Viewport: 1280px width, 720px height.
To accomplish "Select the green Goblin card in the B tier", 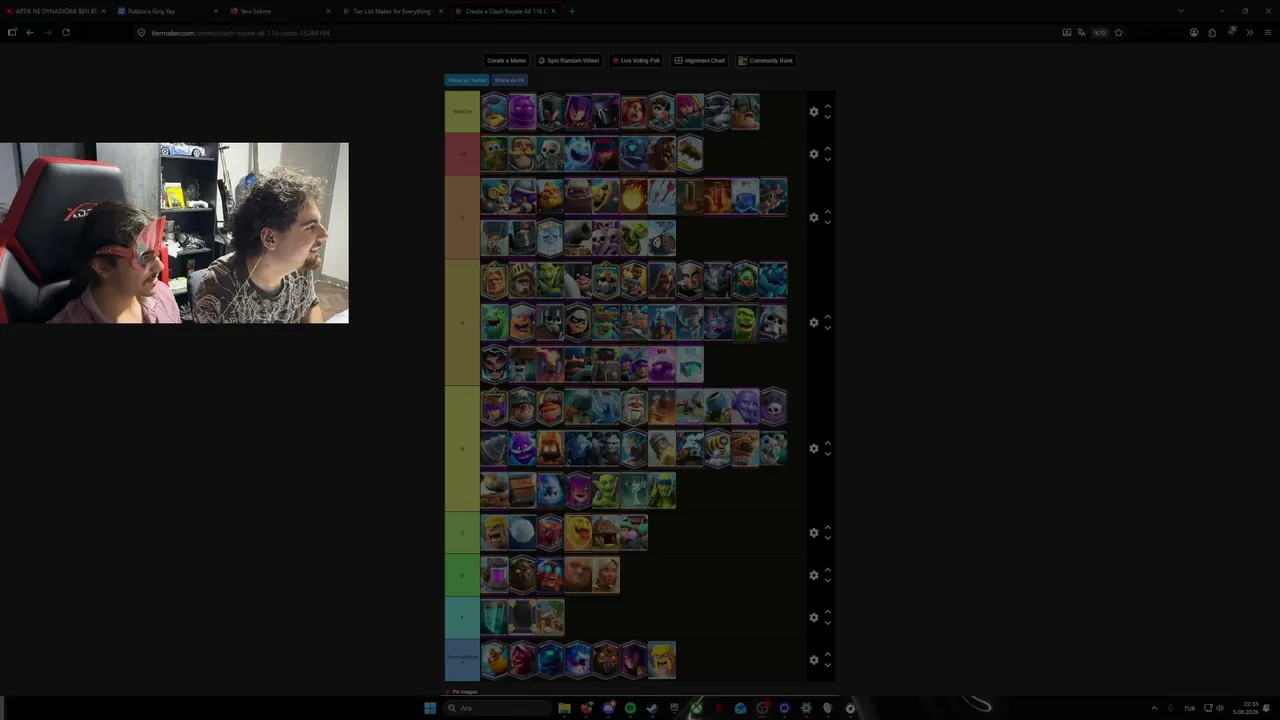I will pyautogui.click(x=606, y=491).
